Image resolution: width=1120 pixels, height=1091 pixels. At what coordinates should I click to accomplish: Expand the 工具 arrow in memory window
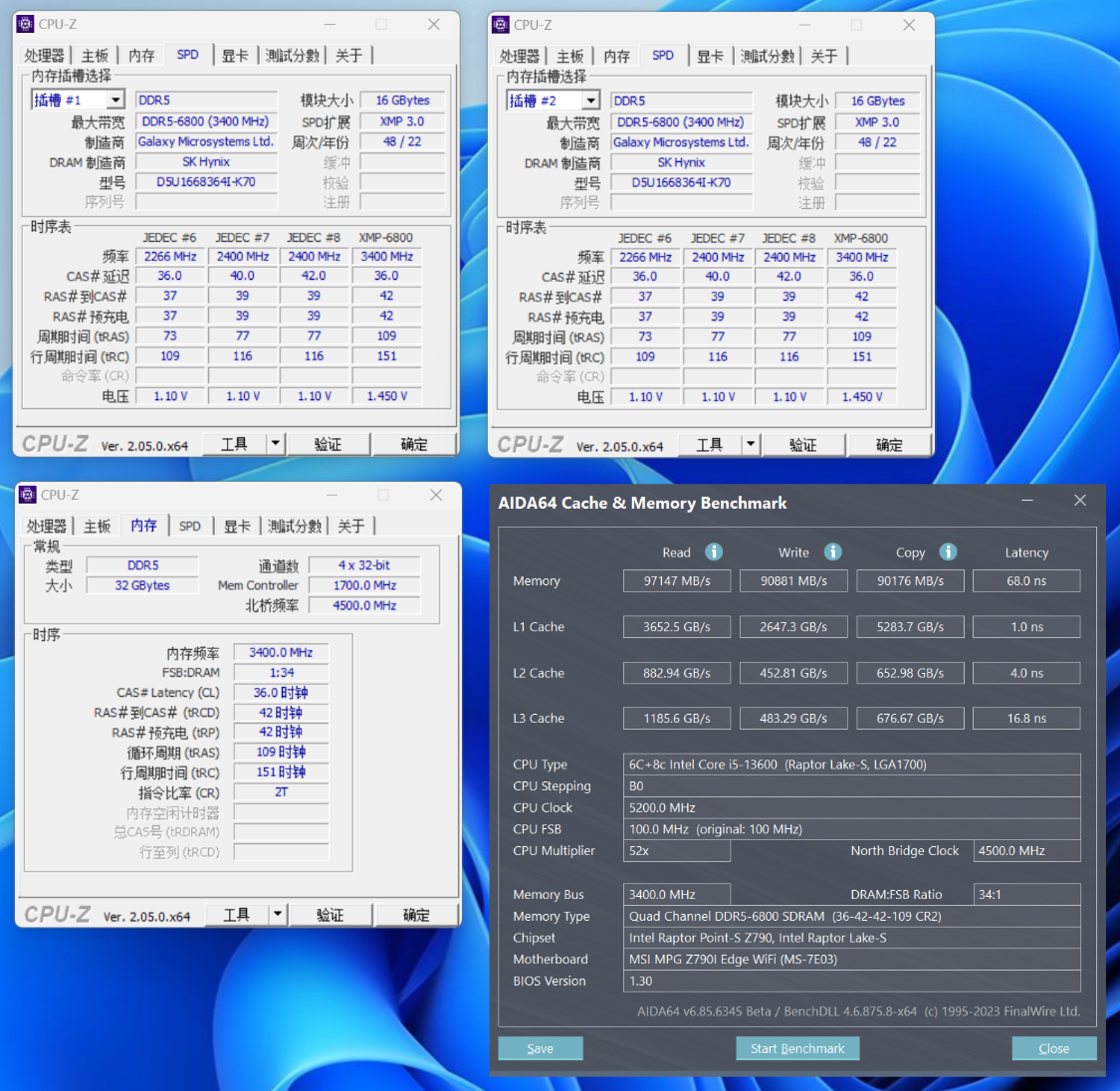[278, 915]
